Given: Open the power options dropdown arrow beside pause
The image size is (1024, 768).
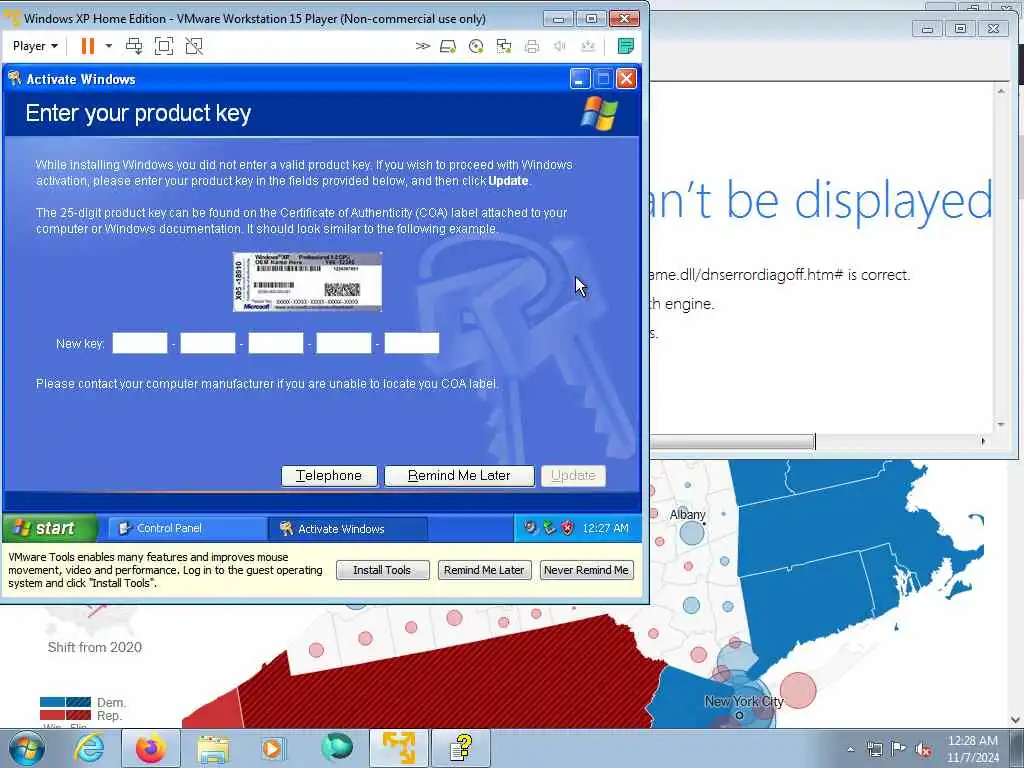Looking at the screenshot, I should 109,46.
